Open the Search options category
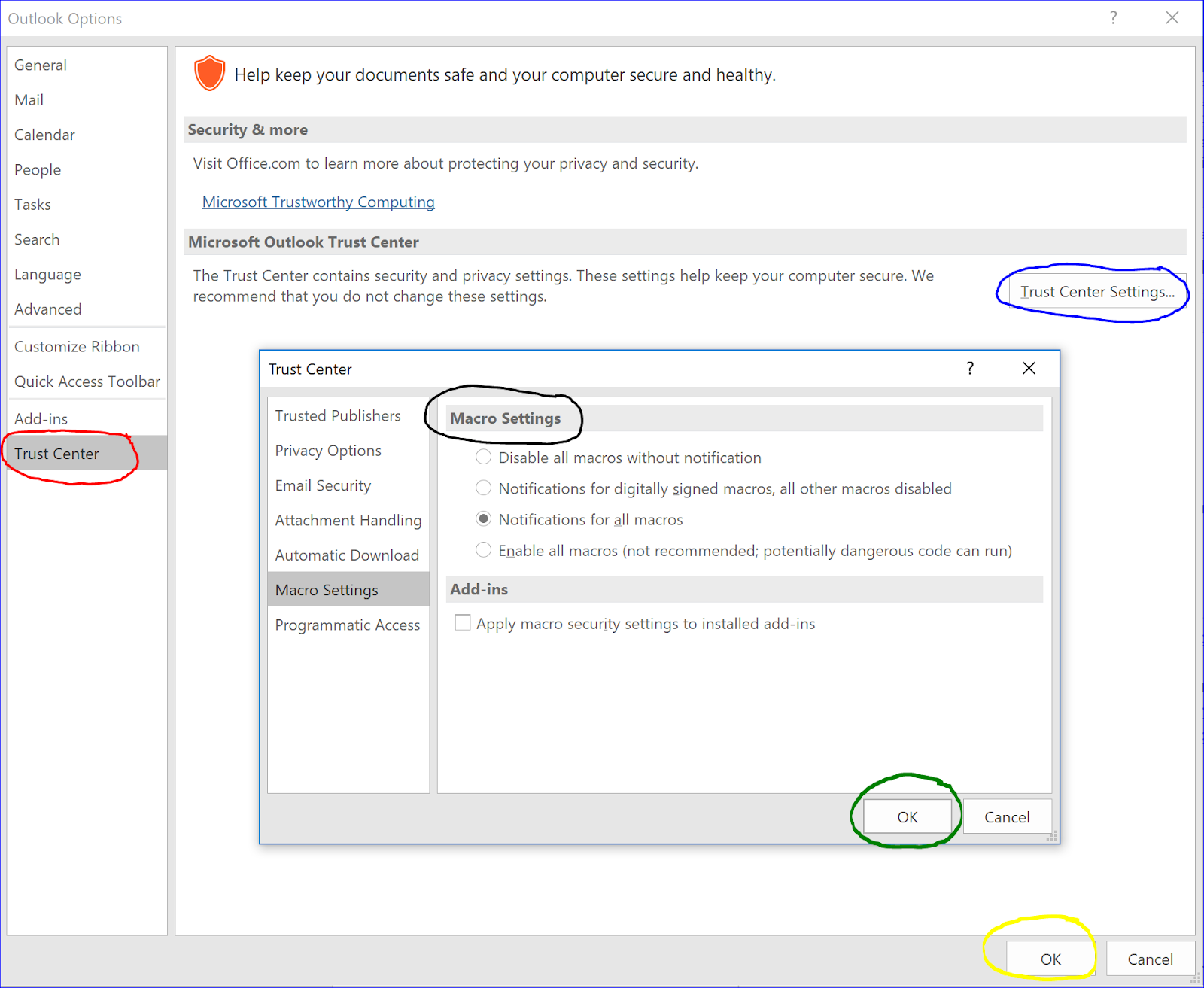 coord(87,239)
